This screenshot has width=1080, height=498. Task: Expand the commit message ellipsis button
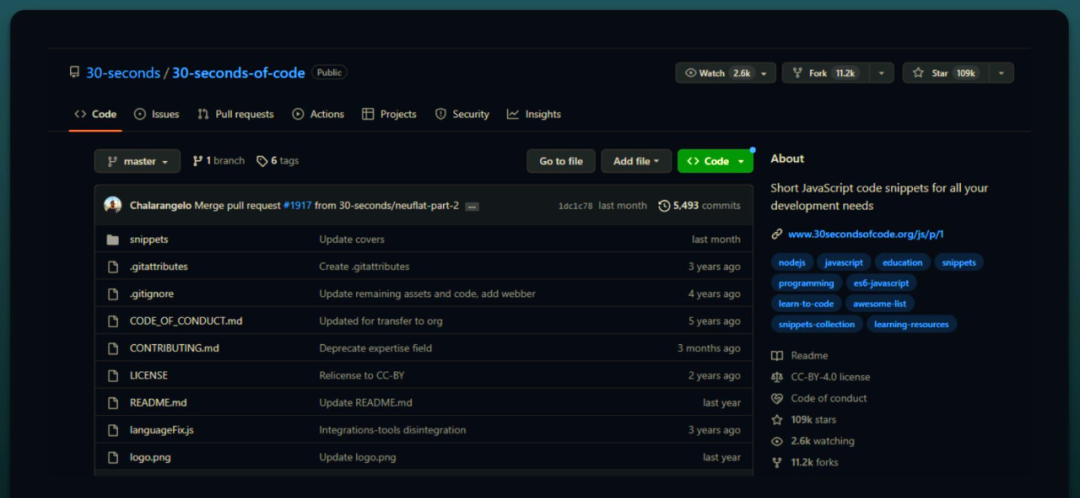[x=472, y=206]
